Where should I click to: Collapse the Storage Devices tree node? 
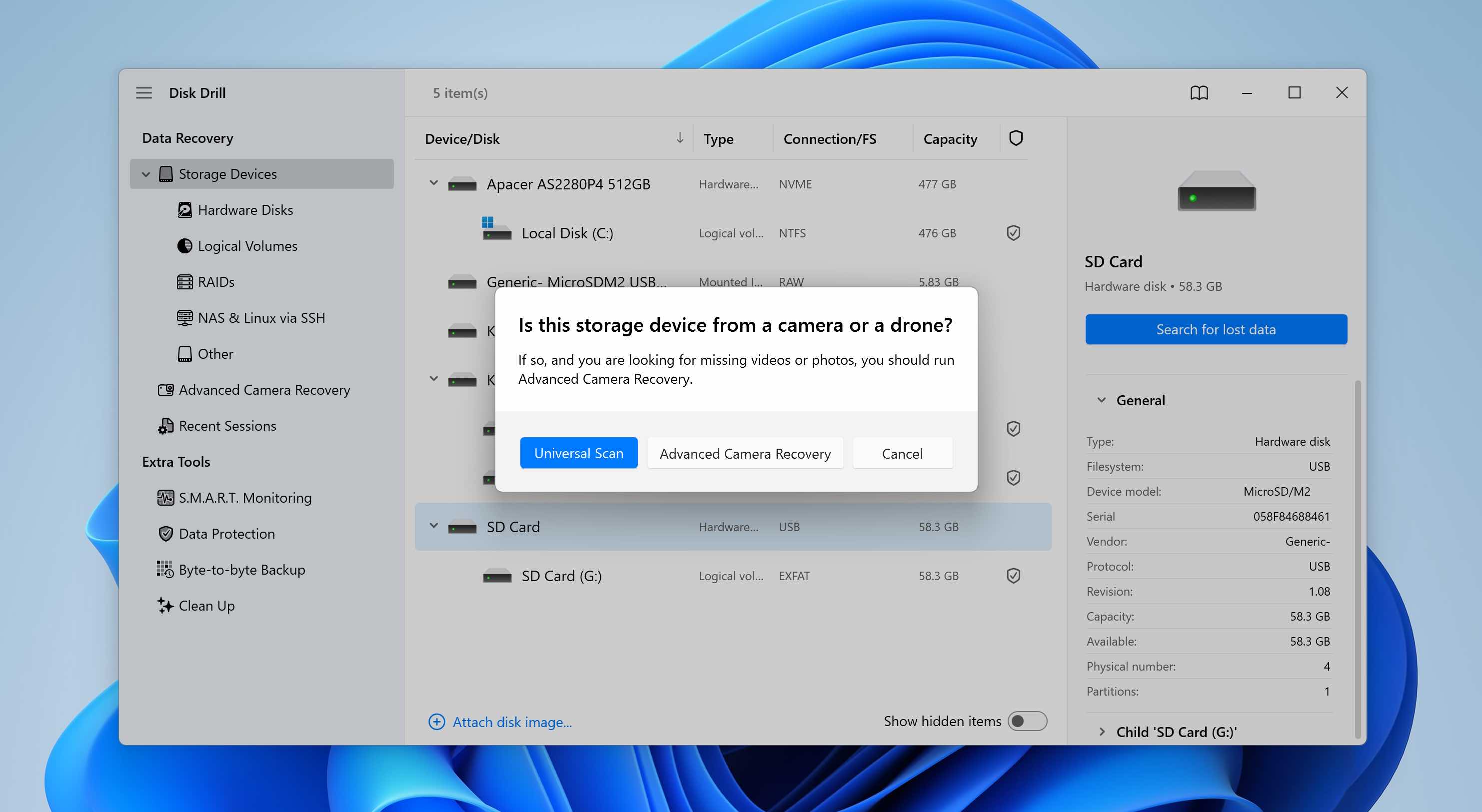coord(146,174)
